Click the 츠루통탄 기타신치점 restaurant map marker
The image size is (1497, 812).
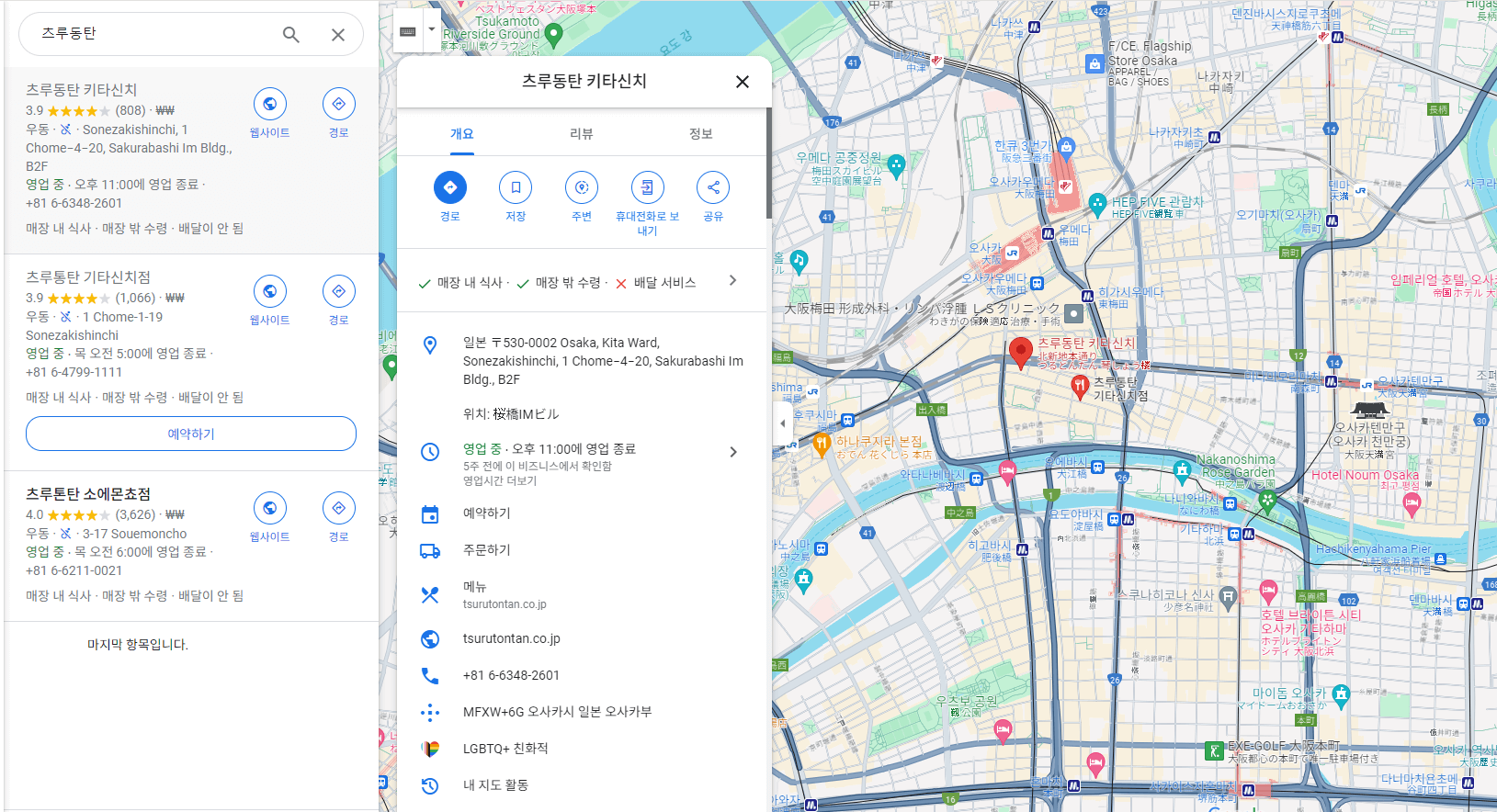pyautogui.click(x=1080, y=387)
